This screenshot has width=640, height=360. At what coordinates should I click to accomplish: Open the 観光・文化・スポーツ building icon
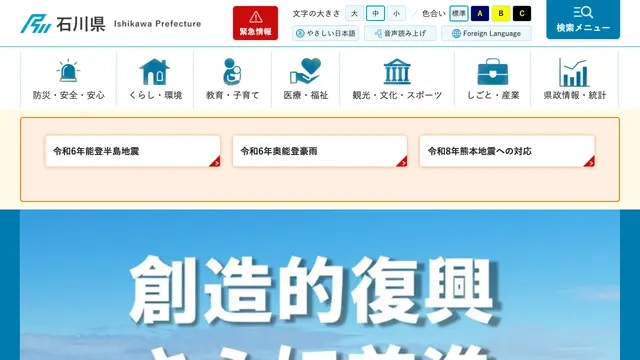[x=397, y=71]
